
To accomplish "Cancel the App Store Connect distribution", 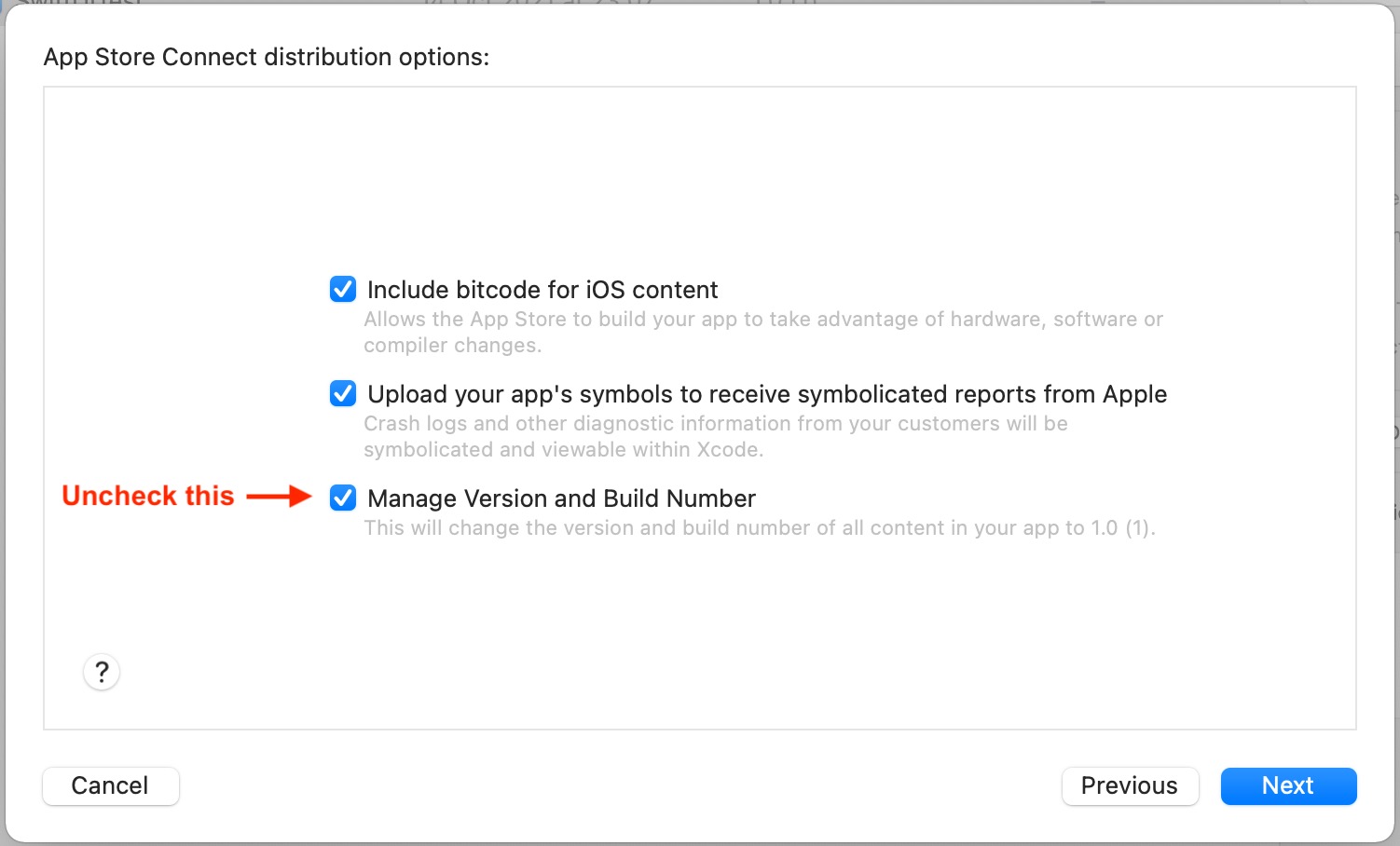I will (110, 785).
